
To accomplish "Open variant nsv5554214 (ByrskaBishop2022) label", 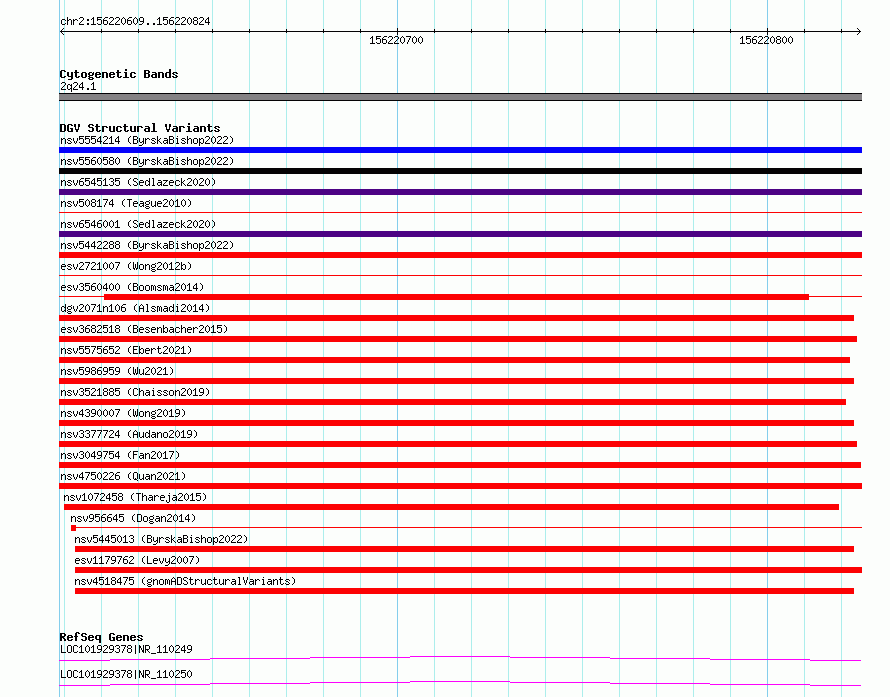I will [147, 140].
